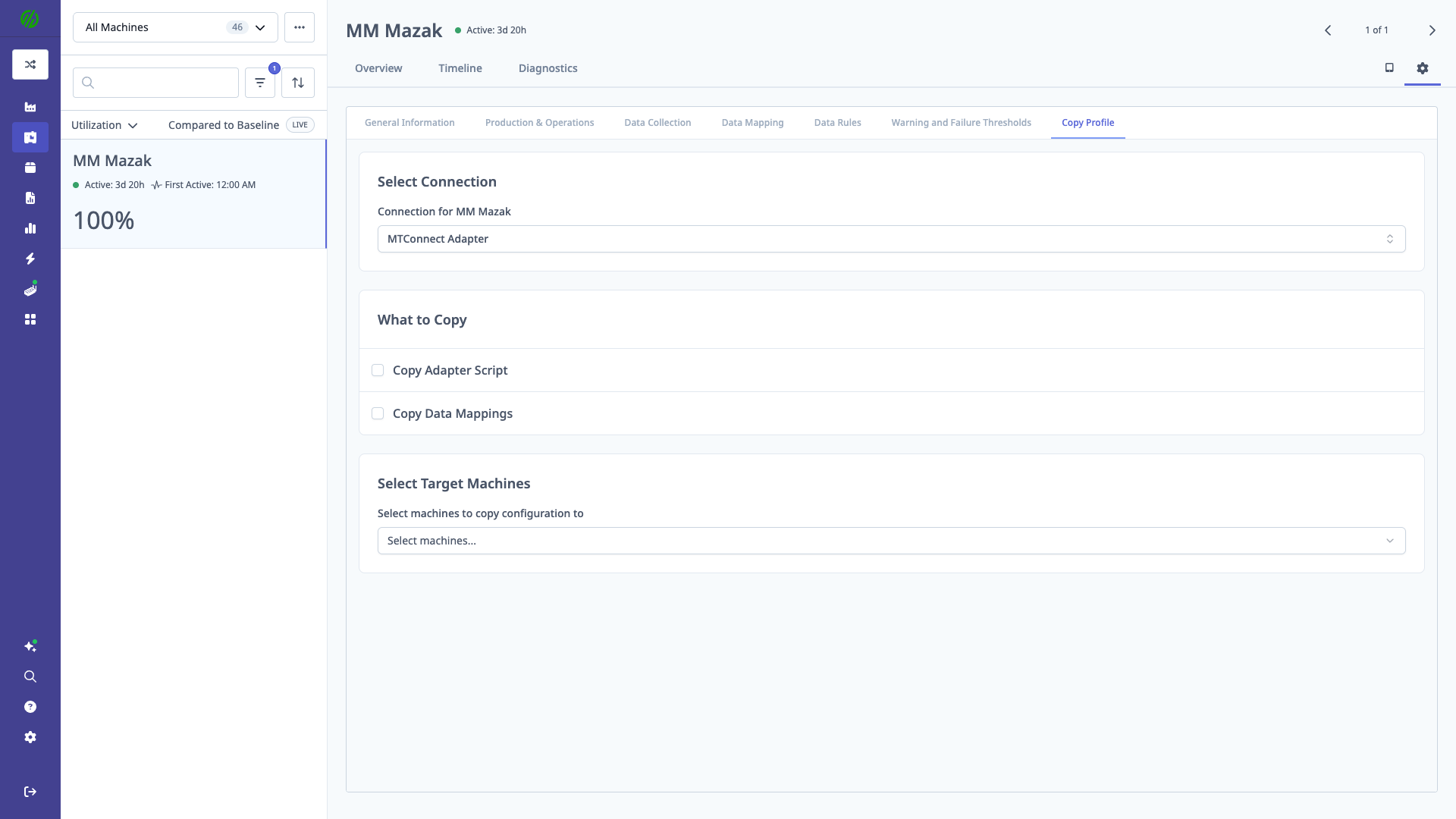The image size is (1456, 819).
Task: Open the All Machines dropdown
Action: click(x=175, y=27)
